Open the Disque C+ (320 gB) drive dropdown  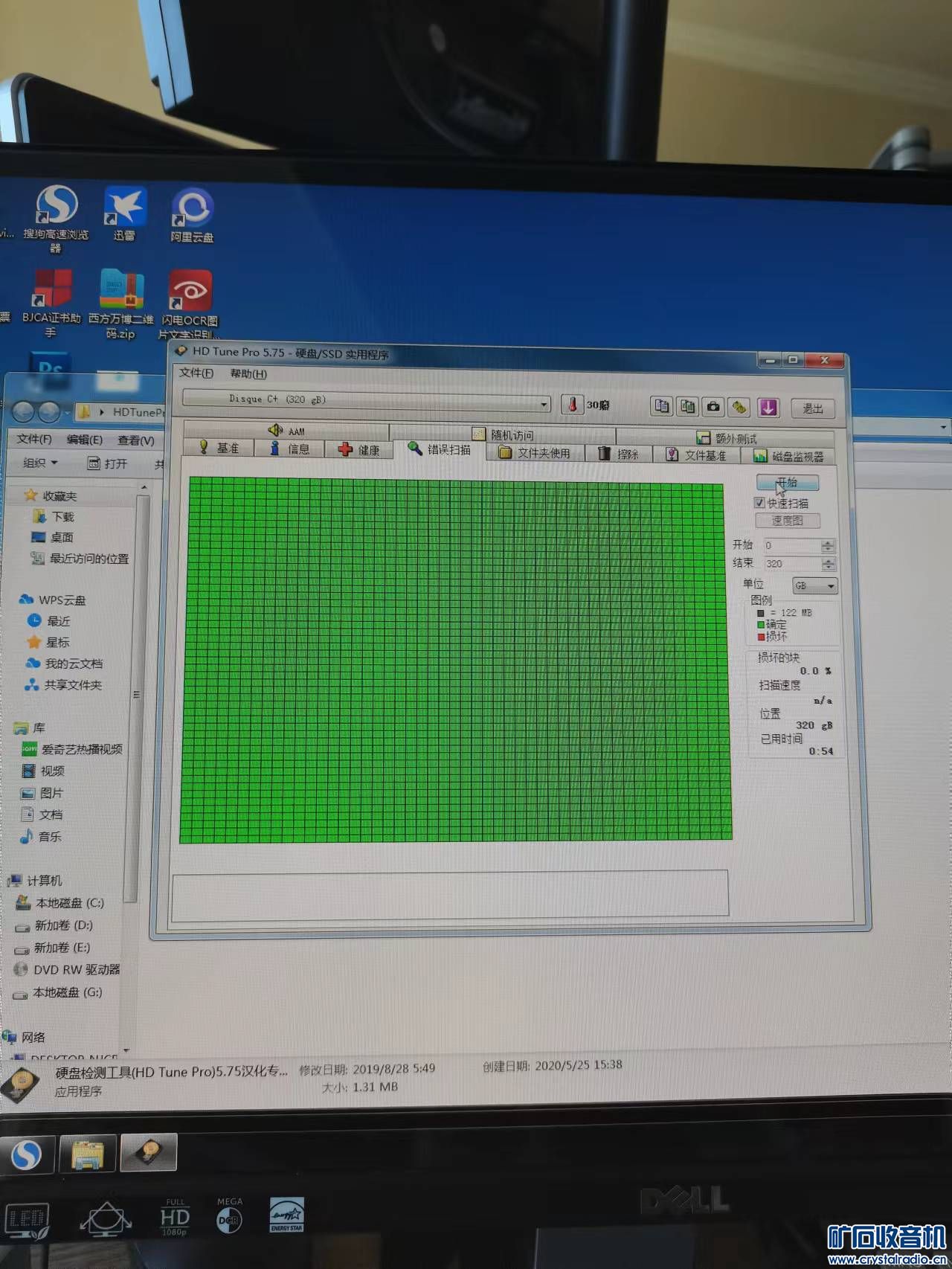pyautogui.click(x=367, y=402)
